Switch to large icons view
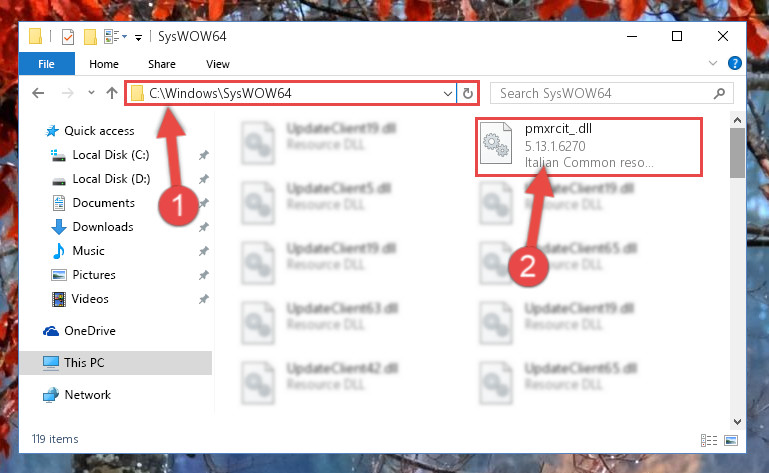 tap(731, 440)
